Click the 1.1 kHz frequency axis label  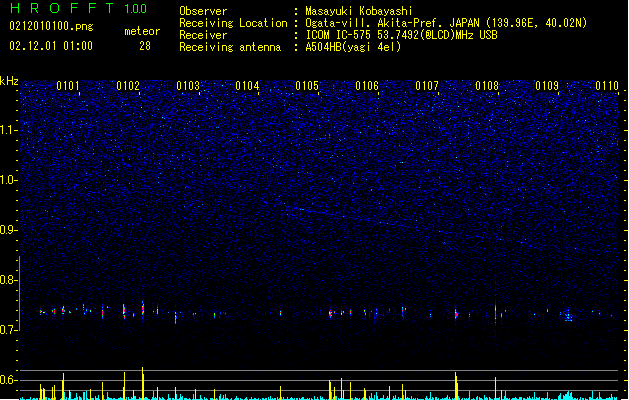click(x=9, y=130)
